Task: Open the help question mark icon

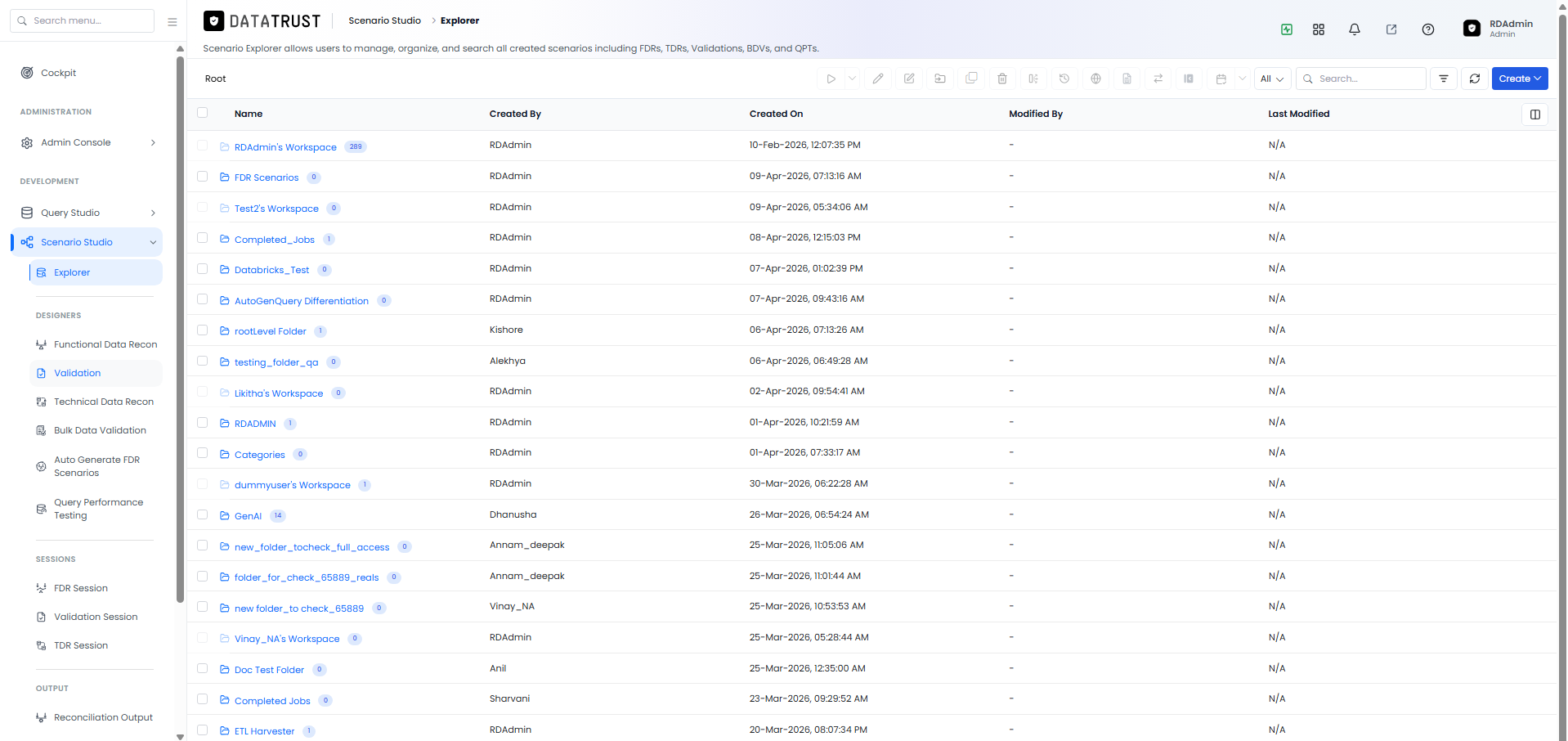Action: click(1428, 29)
